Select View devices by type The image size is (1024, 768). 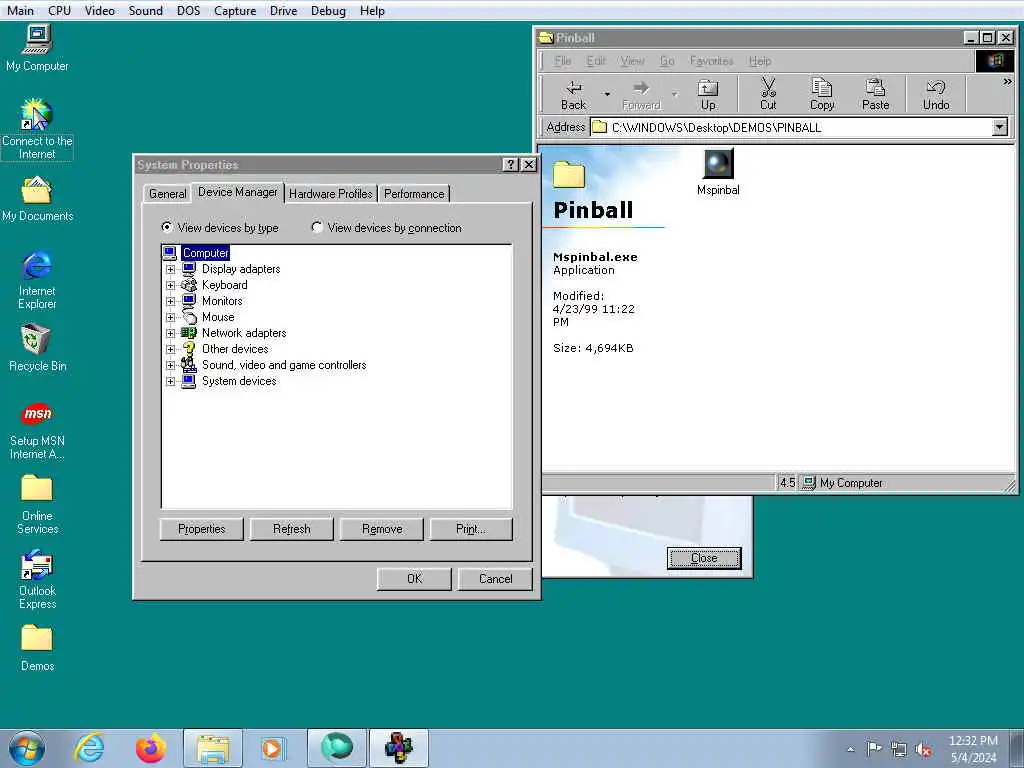point(220,227)
